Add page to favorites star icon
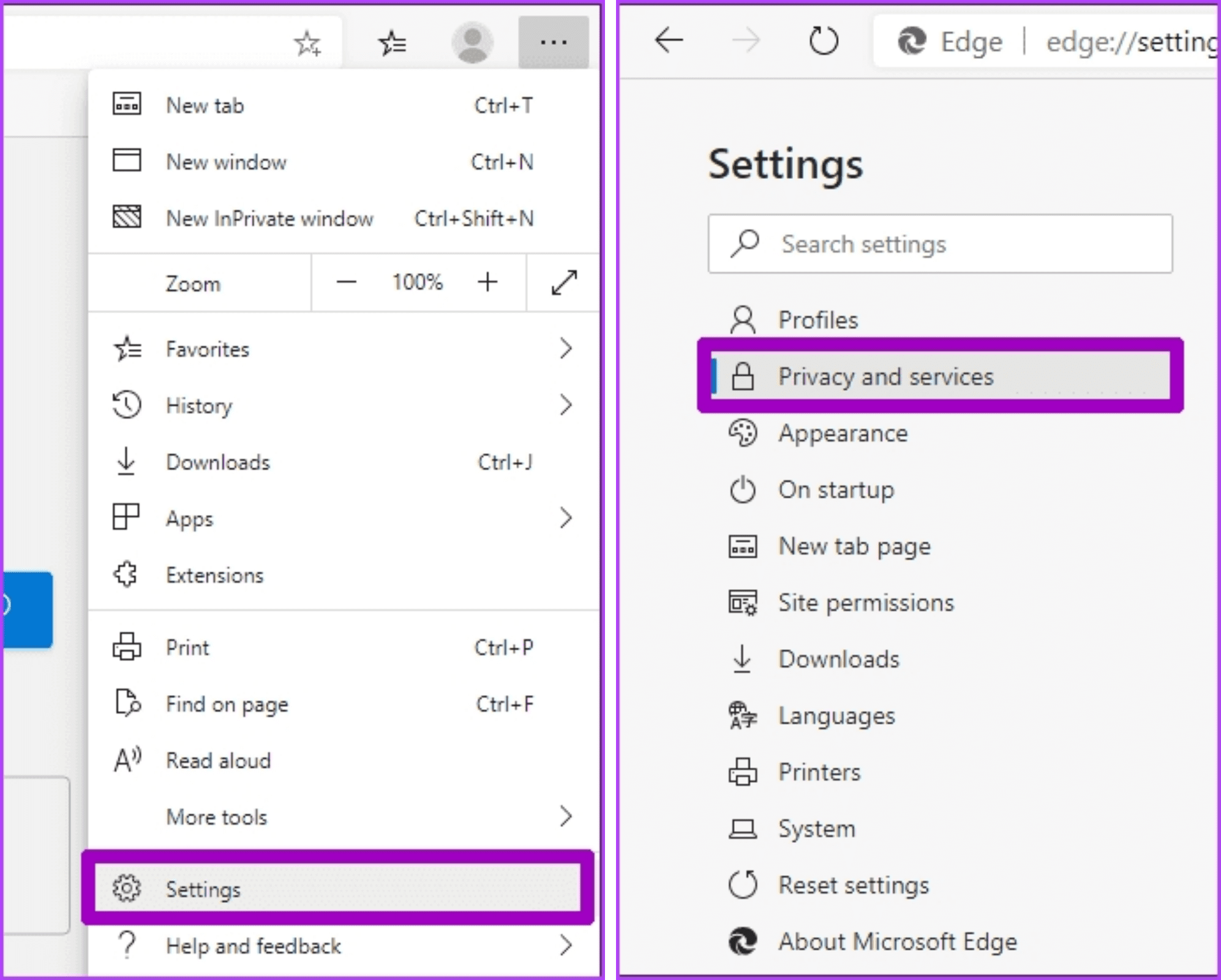Screen dimensions: 1221x980 coord(307,43)
